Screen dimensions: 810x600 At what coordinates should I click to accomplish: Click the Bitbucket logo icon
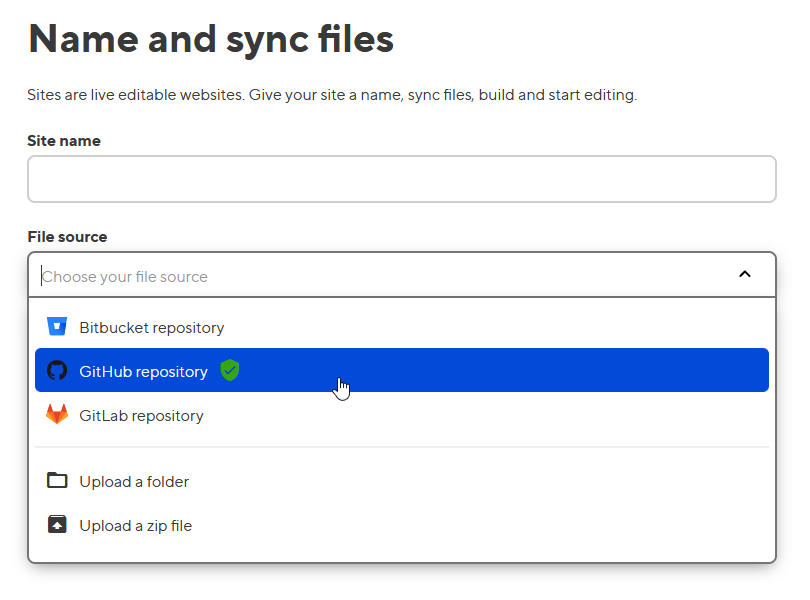[x=57, y=327]
